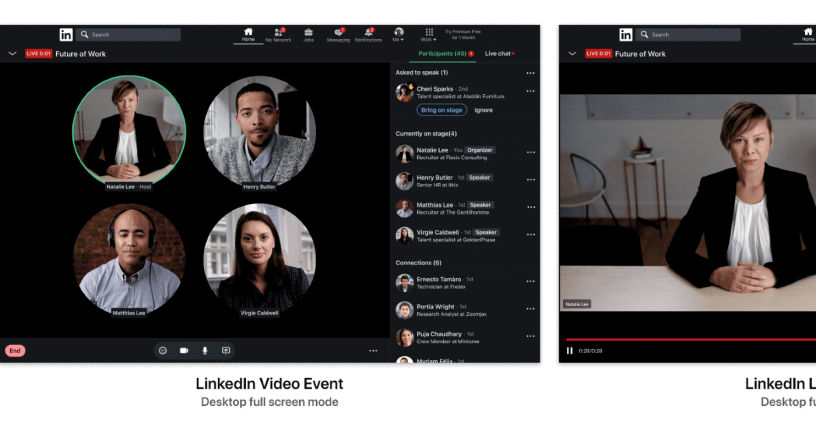Select Puja Chaudhary in the connections list
Image resolution: width=816 pixels, height=427 pixels.
click(465, 338)
